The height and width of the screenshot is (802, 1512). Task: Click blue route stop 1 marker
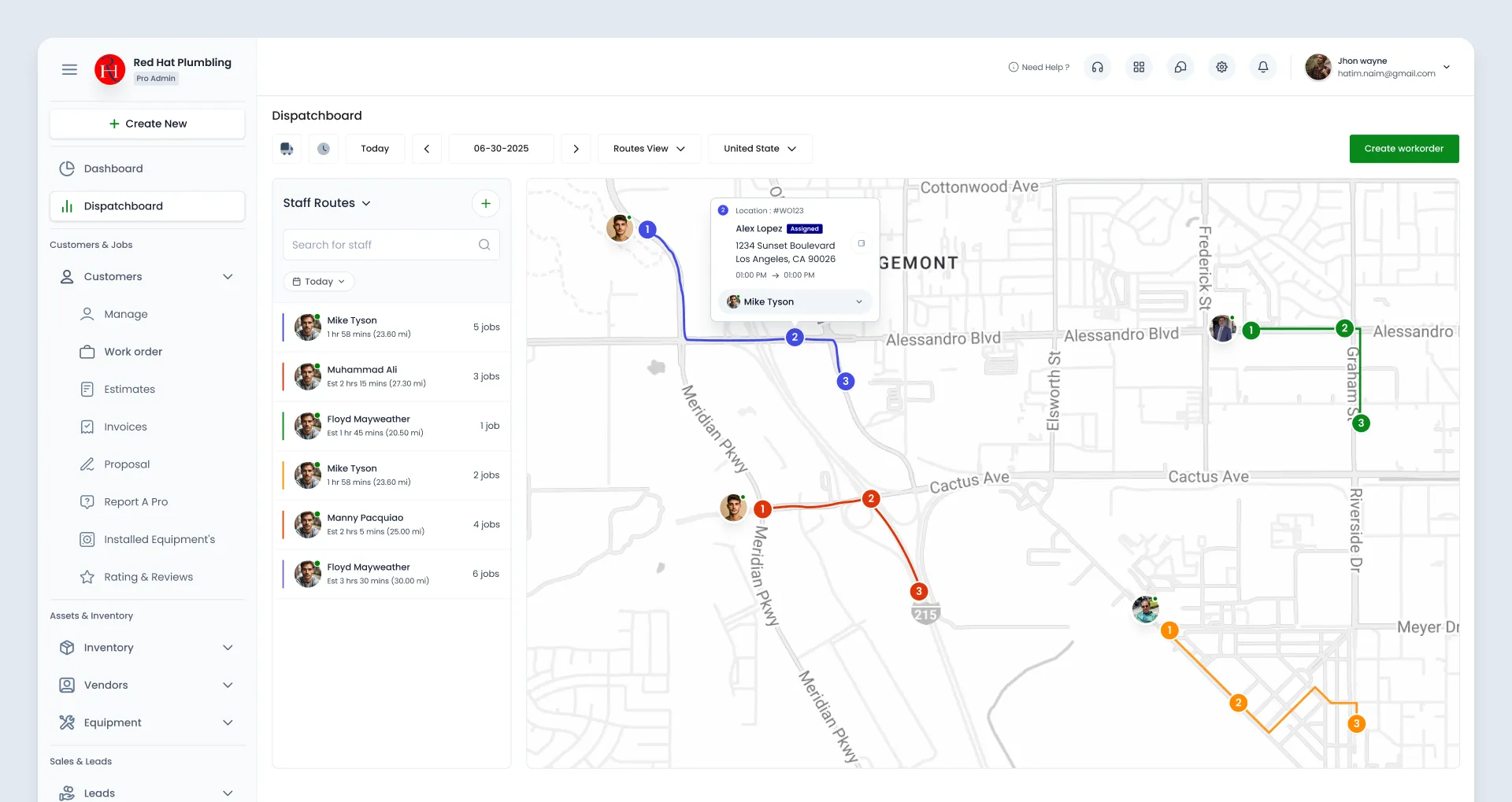coord(647,229)
